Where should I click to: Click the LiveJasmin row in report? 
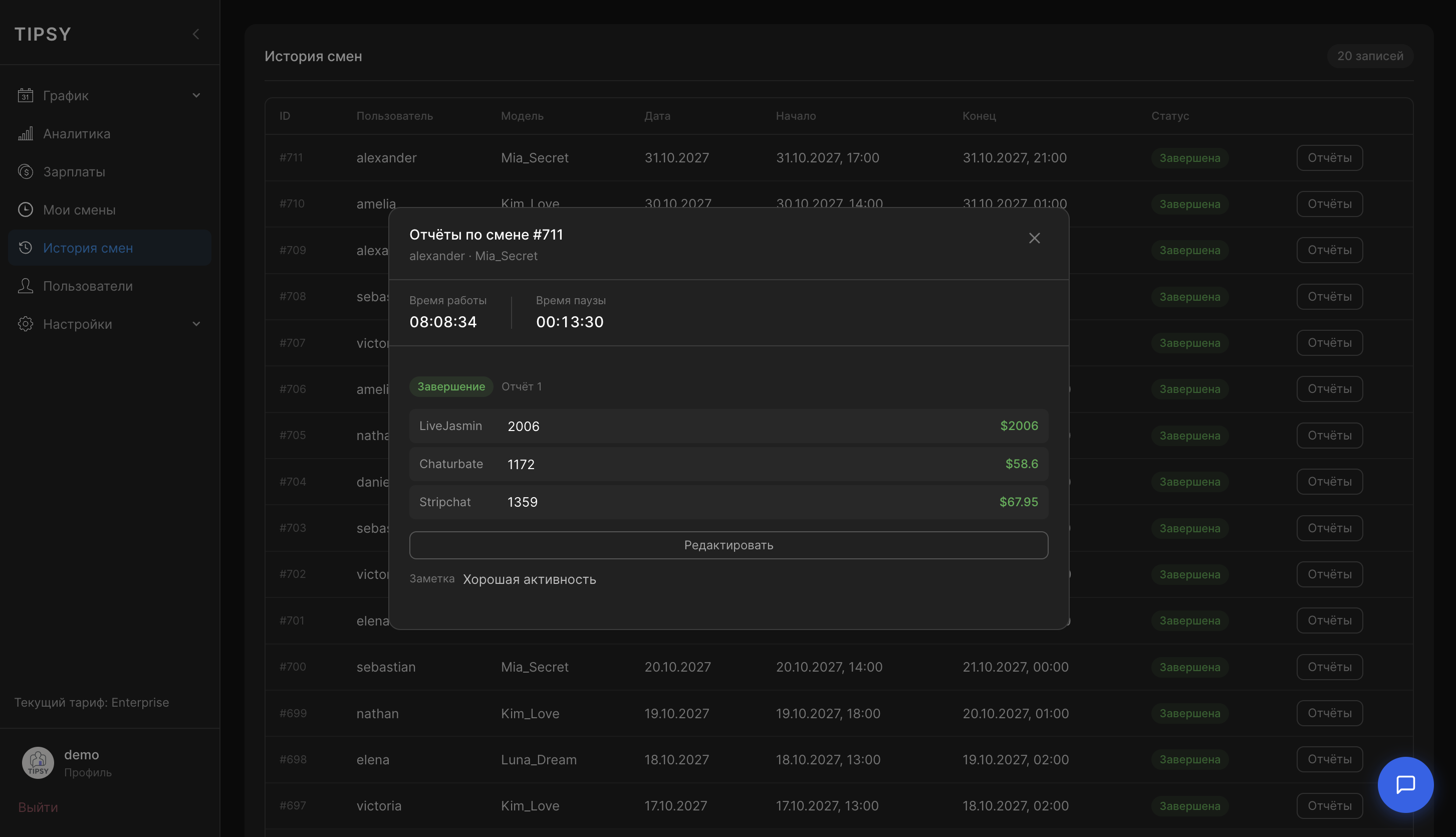729,426
